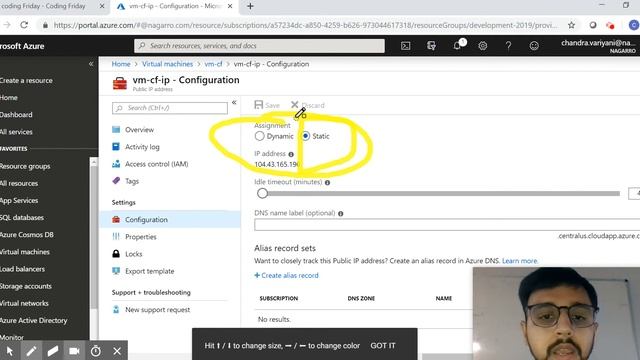The width and height of the screenshot is (640, 360).
Task: Select the eraser tool in annotation toolbar
Action: click(x=53, y=351)
